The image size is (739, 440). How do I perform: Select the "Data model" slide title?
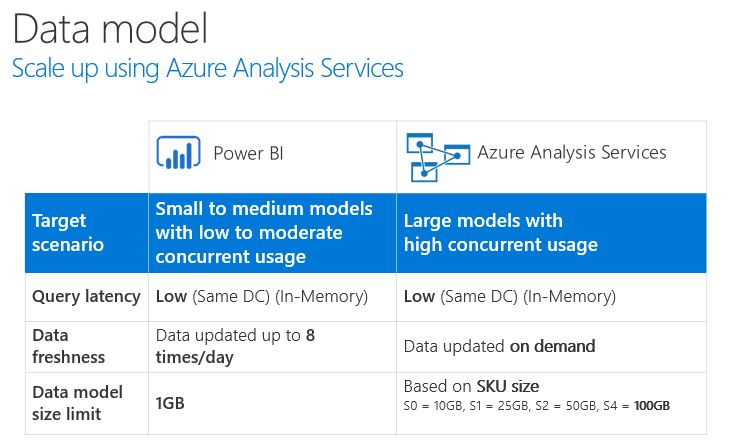click(x=110, y=28)
